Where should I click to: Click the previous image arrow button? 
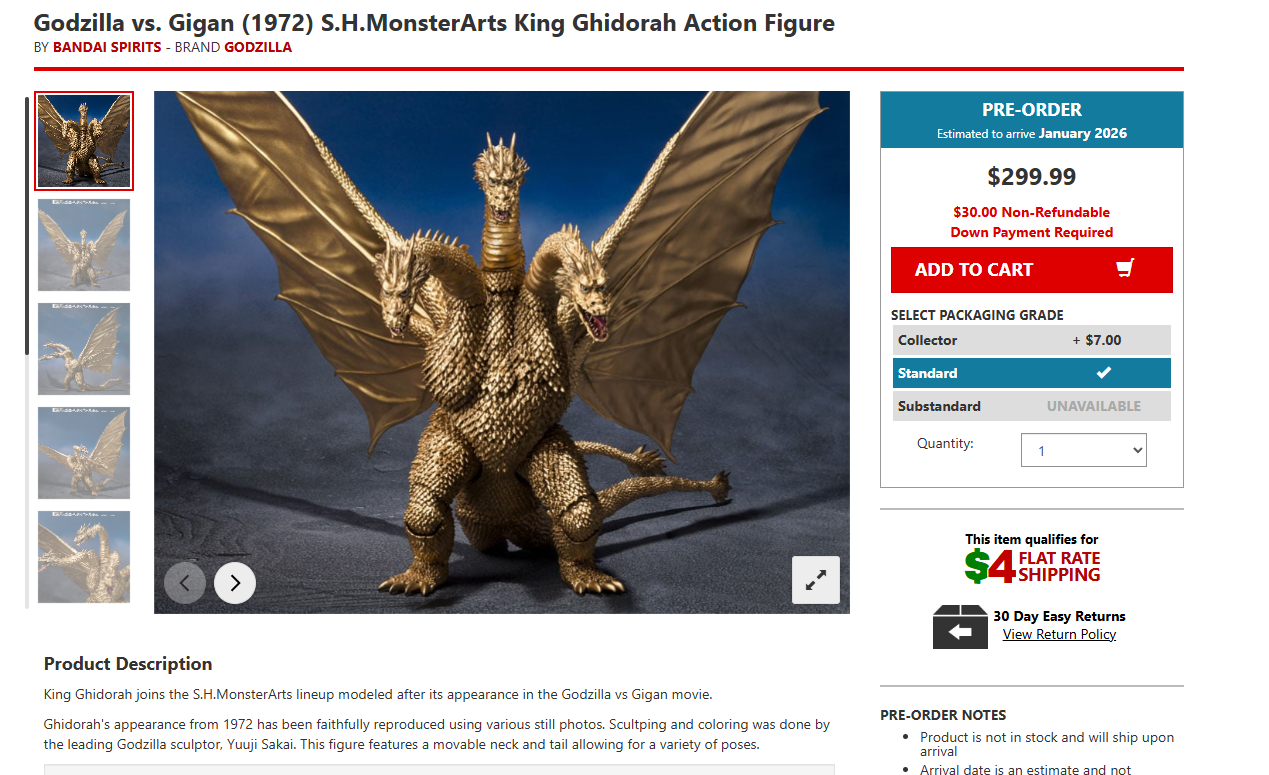(185, 583)
